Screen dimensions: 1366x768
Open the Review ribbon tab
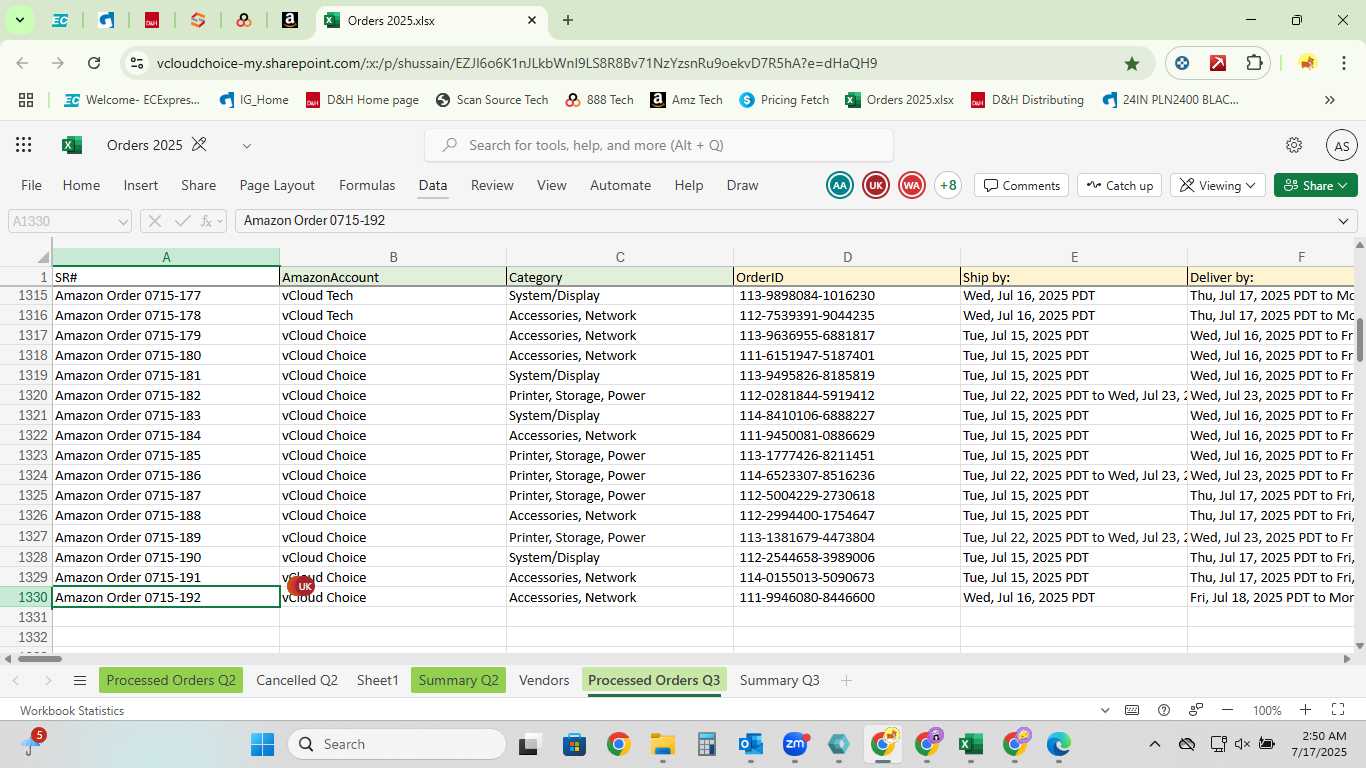click(x=492, y=185)
